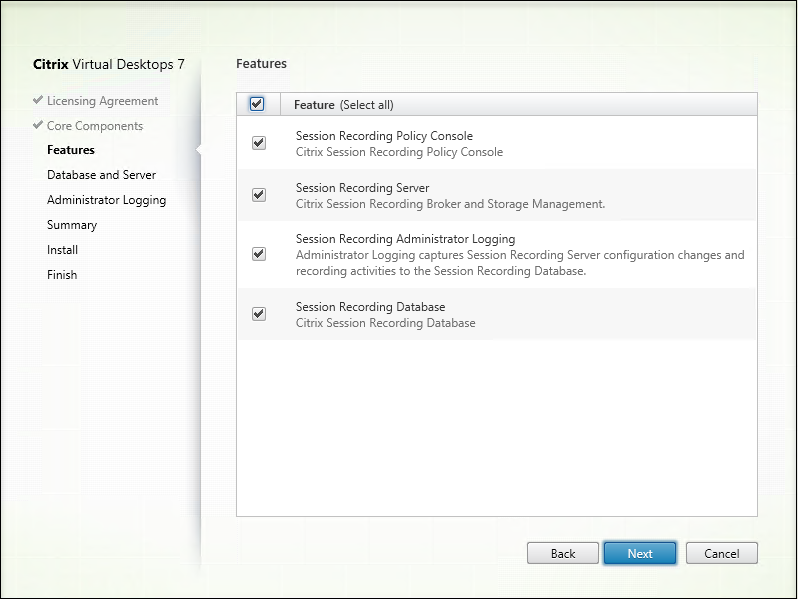Select the Install step in sidebar
This screenshot has height=599, width=798.
[x=62, y=250]
